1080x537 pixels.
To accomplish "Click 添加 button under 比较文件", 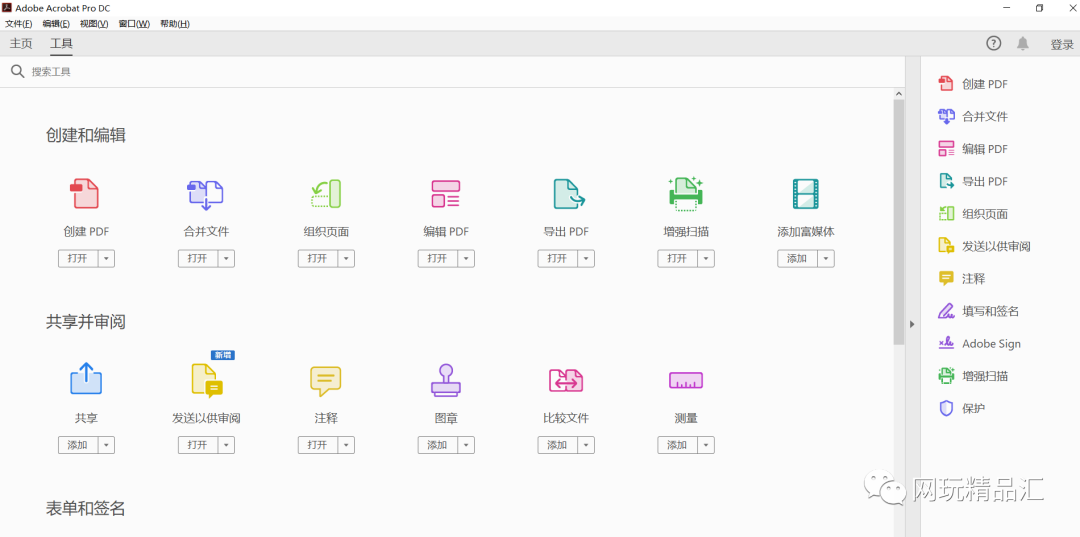I will point(558,445).
